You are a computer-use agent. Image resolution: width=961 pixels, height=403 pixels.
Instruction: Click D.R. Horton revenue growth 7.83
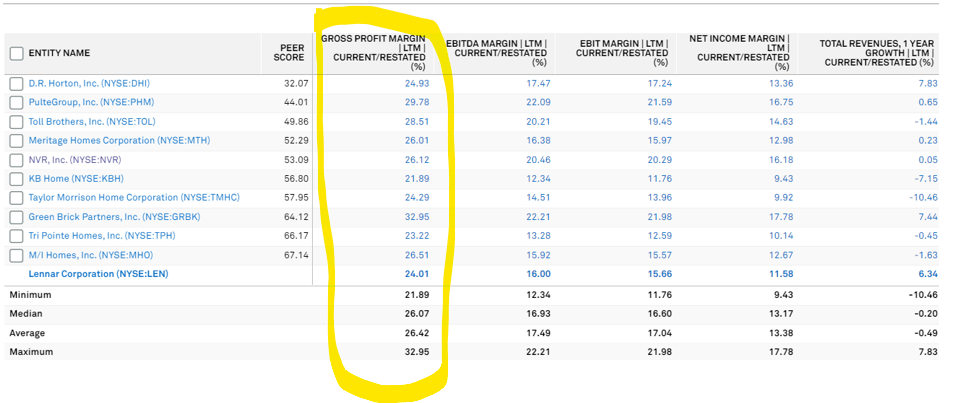point(928,83)
